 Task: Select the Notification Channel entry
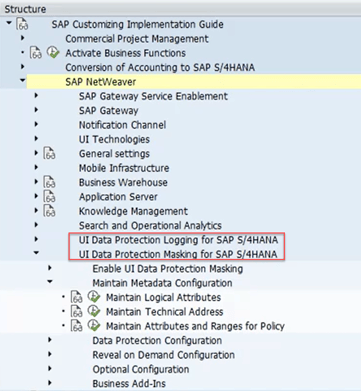(x=122, y=125)
